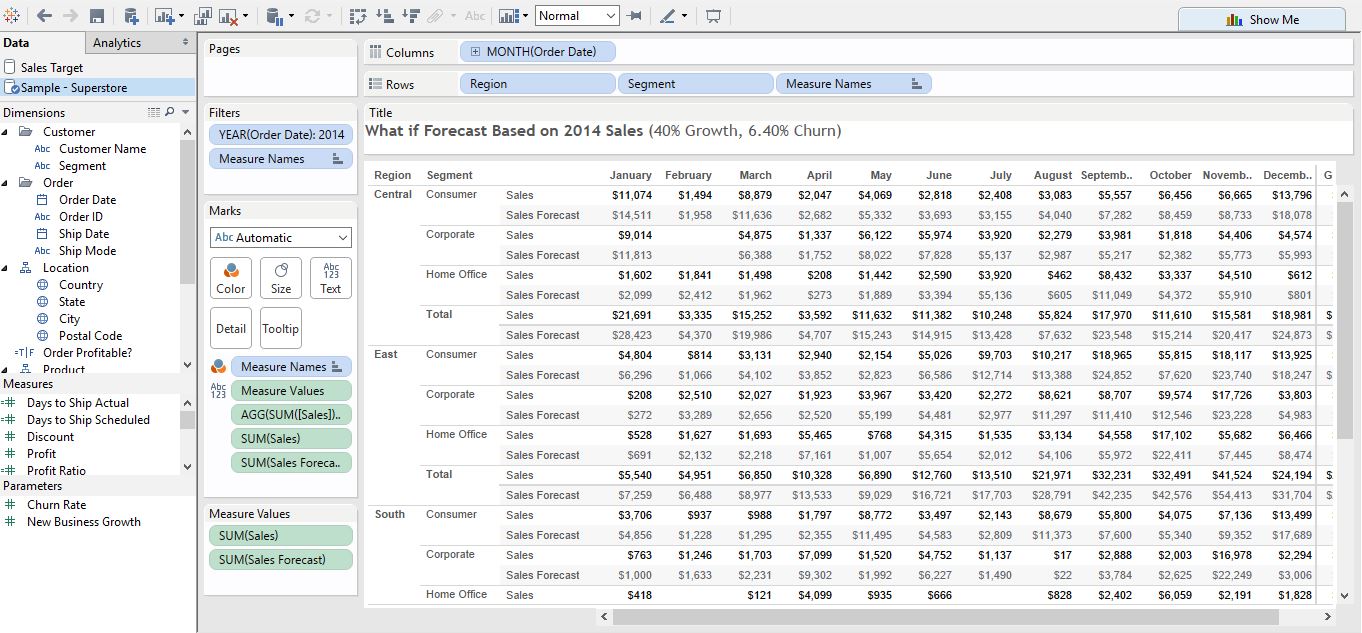Image resolution: width=1362 pixels, height=633 pixels.
Task: Sort ascending using the toolbar icon
Action: pos(383,15)
